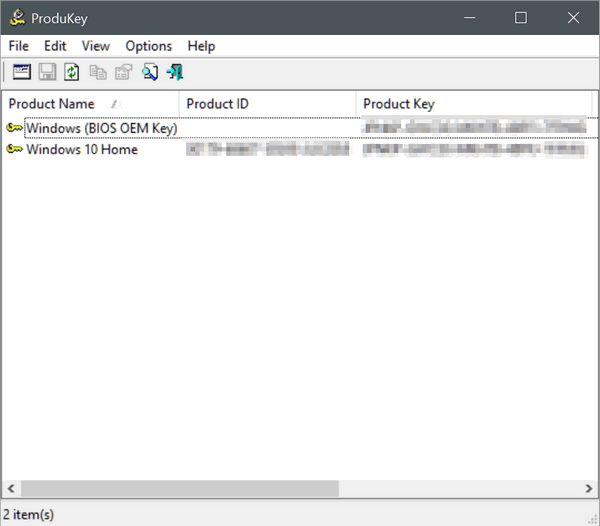Select the Windows 10 Home row
600x526 pixels.
click(x=300, y=149)
